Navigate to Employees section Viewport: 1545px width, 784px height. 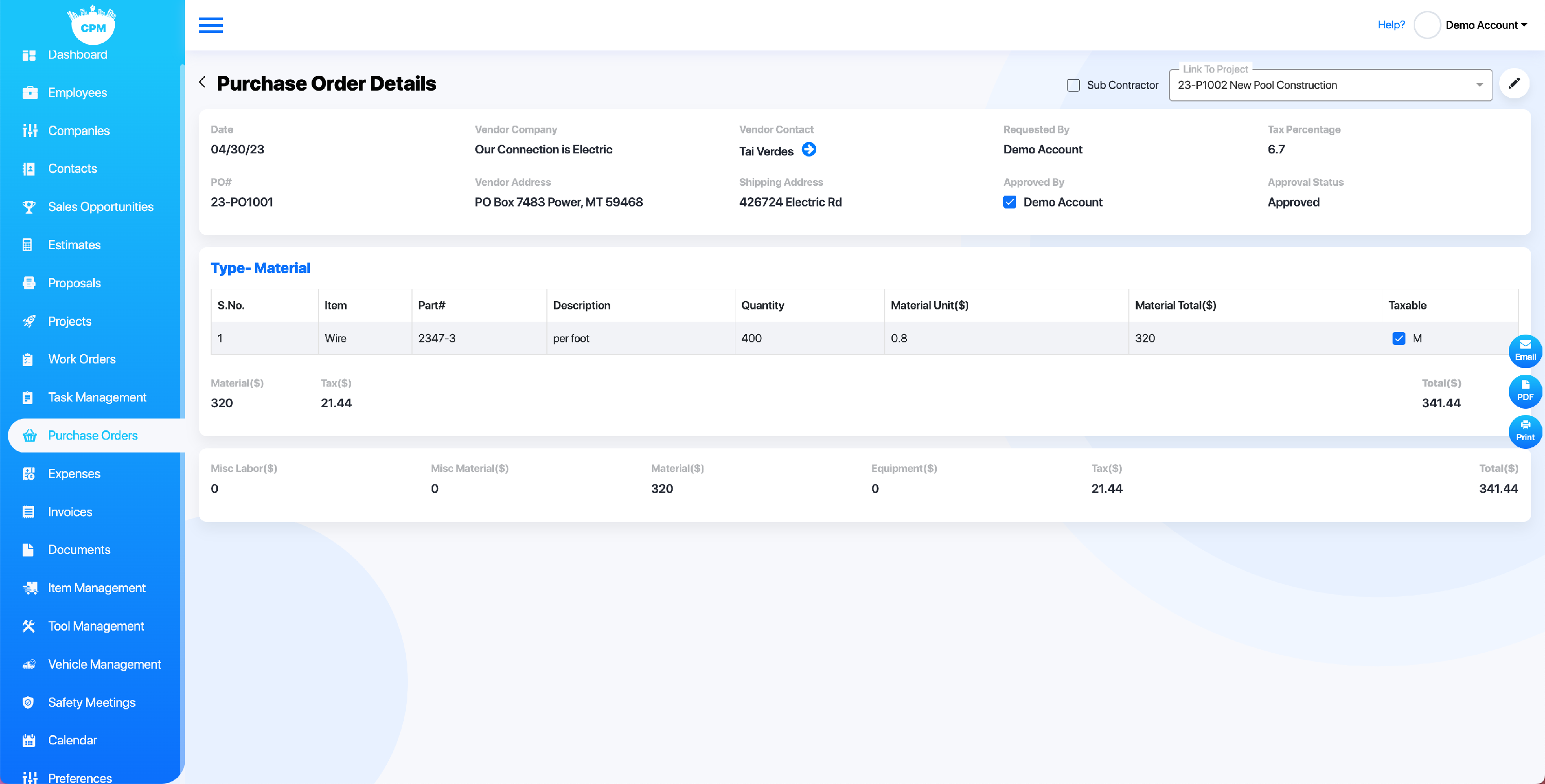point(77,92)
